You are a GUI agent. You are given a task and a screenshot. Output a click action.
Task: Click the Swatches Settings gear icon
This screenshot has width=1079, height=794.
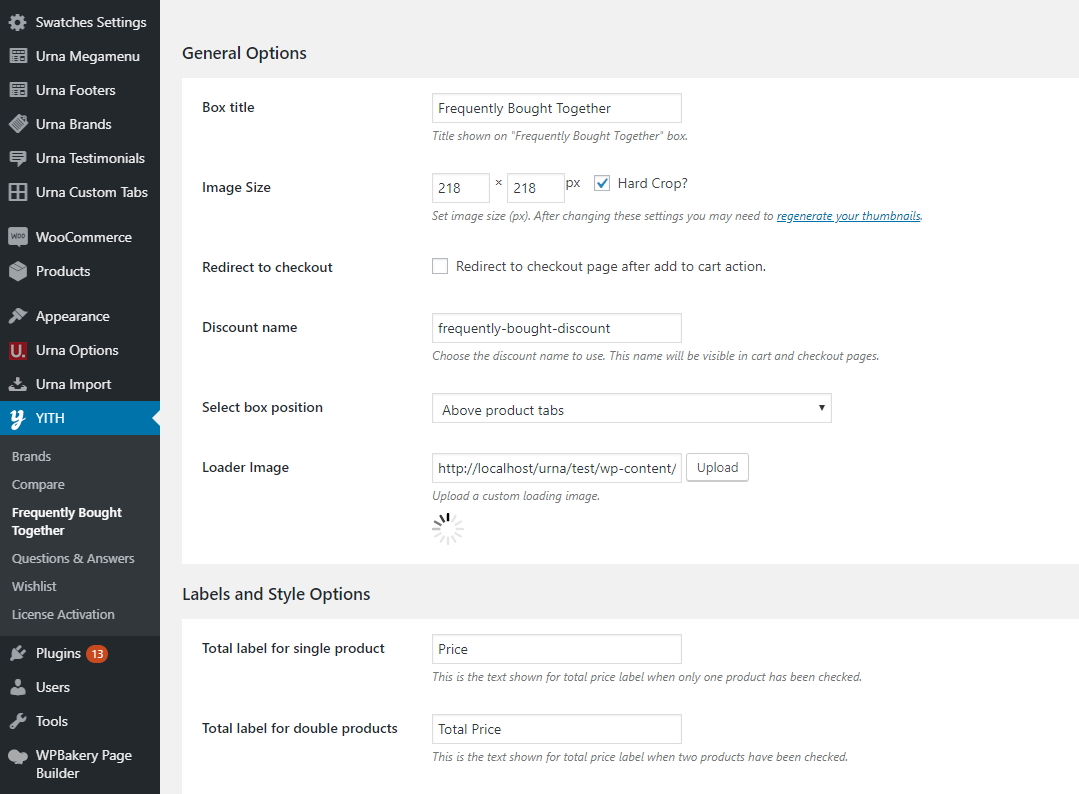point(18,22)
